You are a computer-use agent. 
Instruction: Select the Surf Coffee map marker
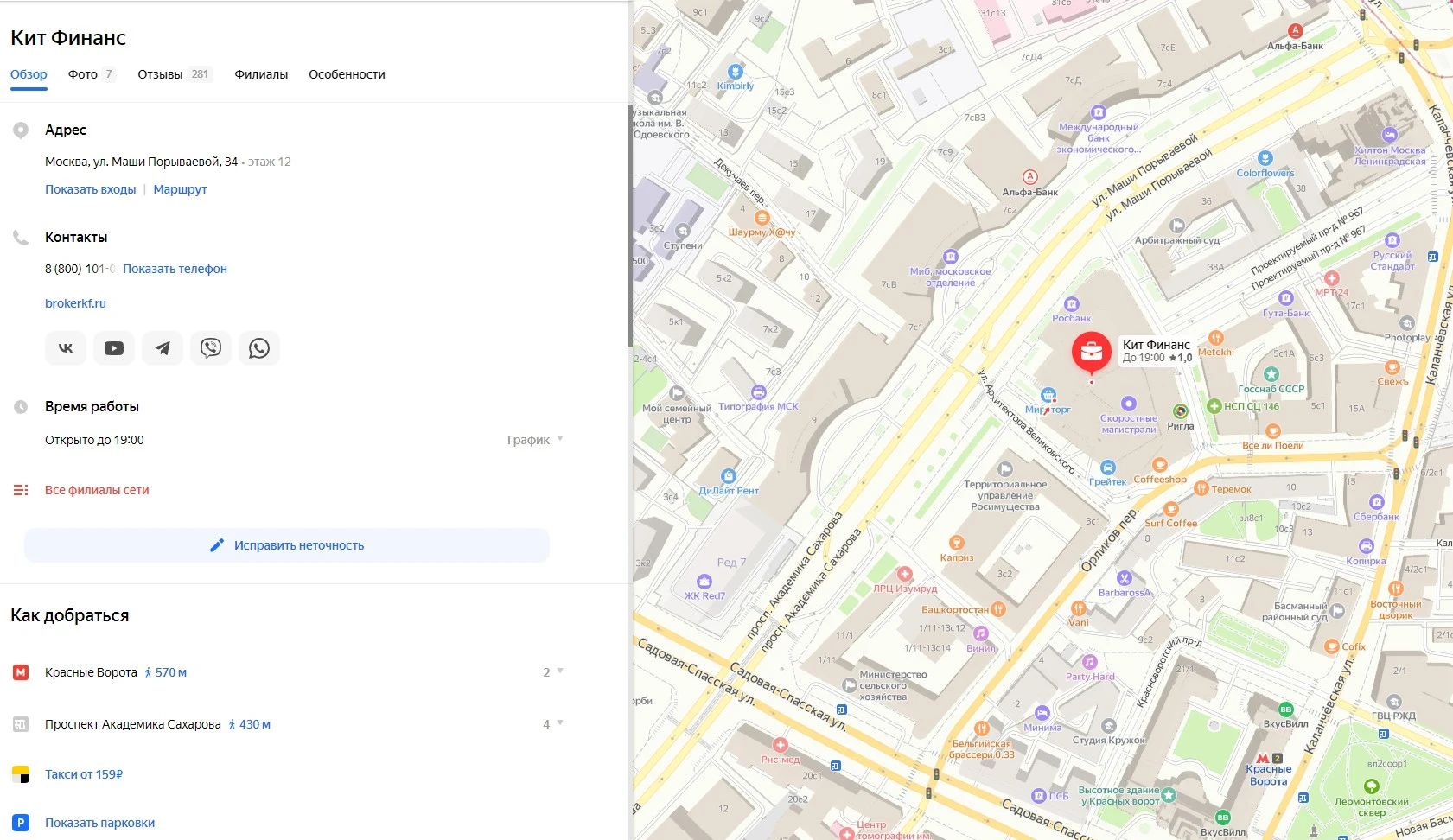coord(1171,509)
